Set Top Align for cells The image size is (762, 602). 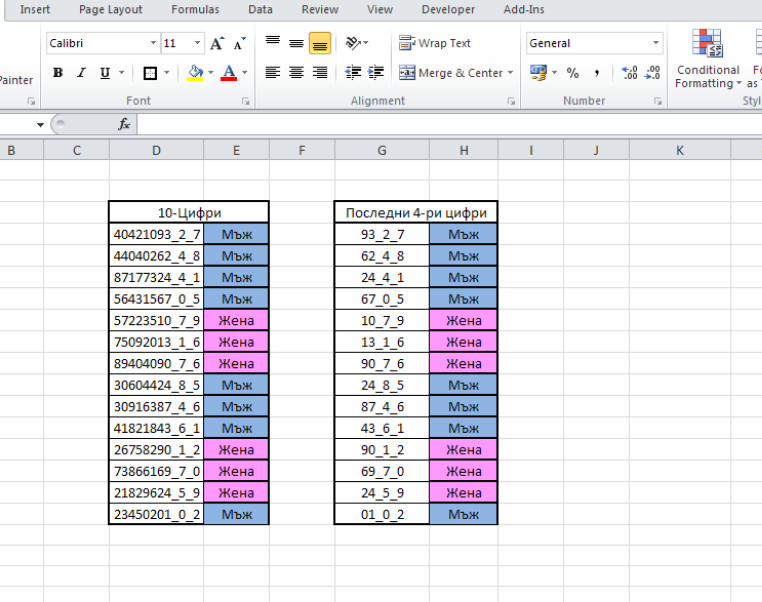(x=273, y=43)
